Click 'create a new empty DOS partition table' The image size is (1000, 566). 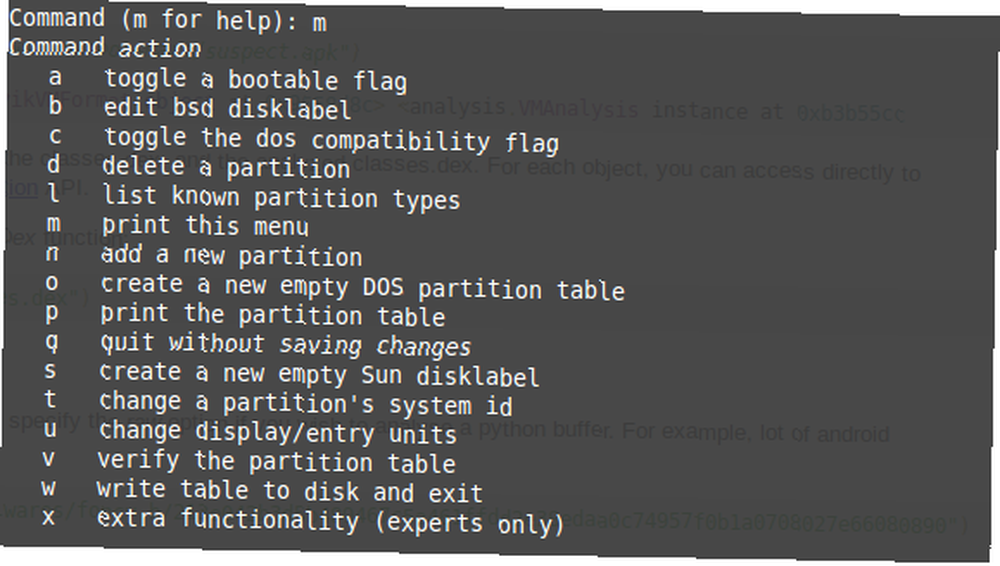362,287
